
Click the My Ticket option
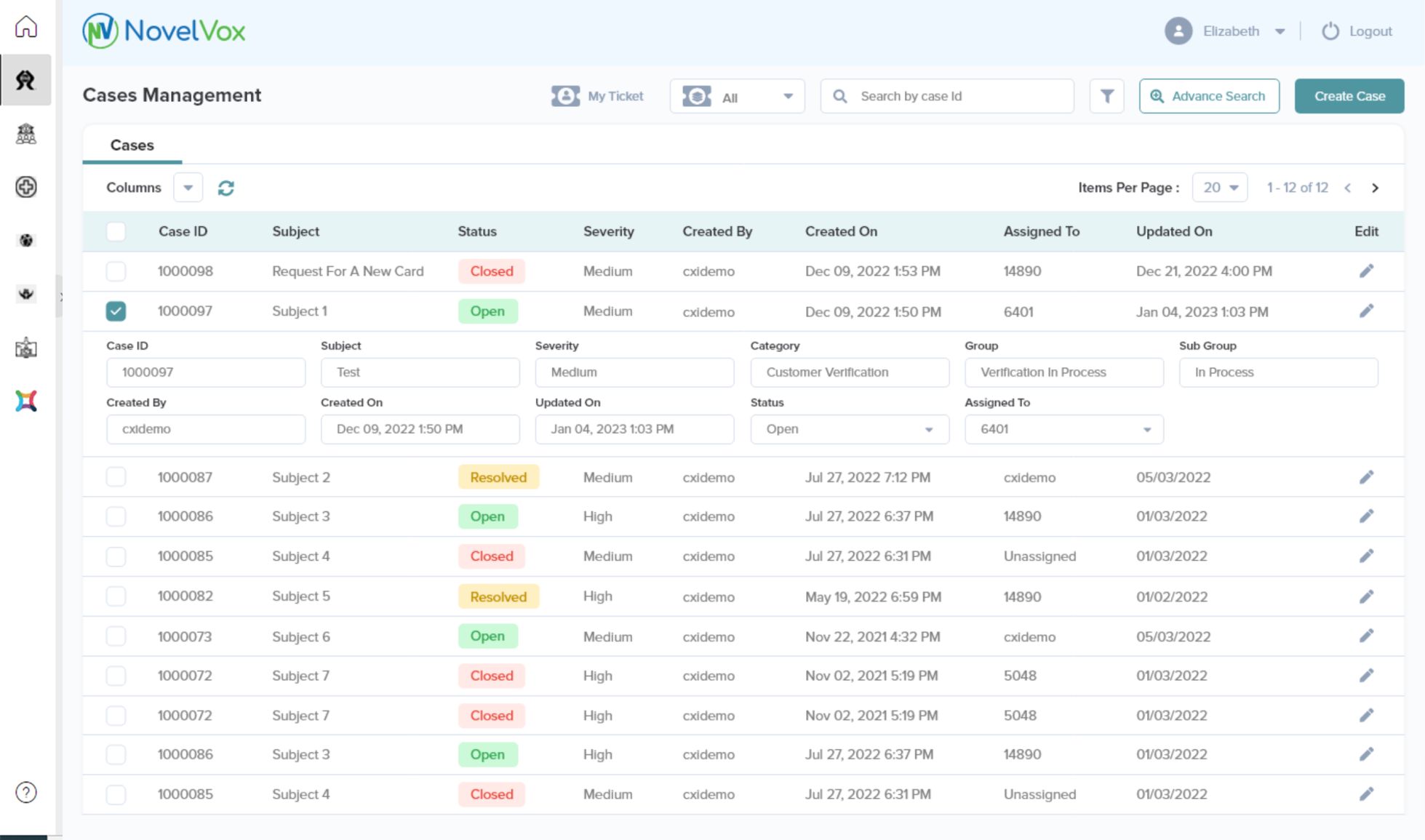(x=598, y=96)
